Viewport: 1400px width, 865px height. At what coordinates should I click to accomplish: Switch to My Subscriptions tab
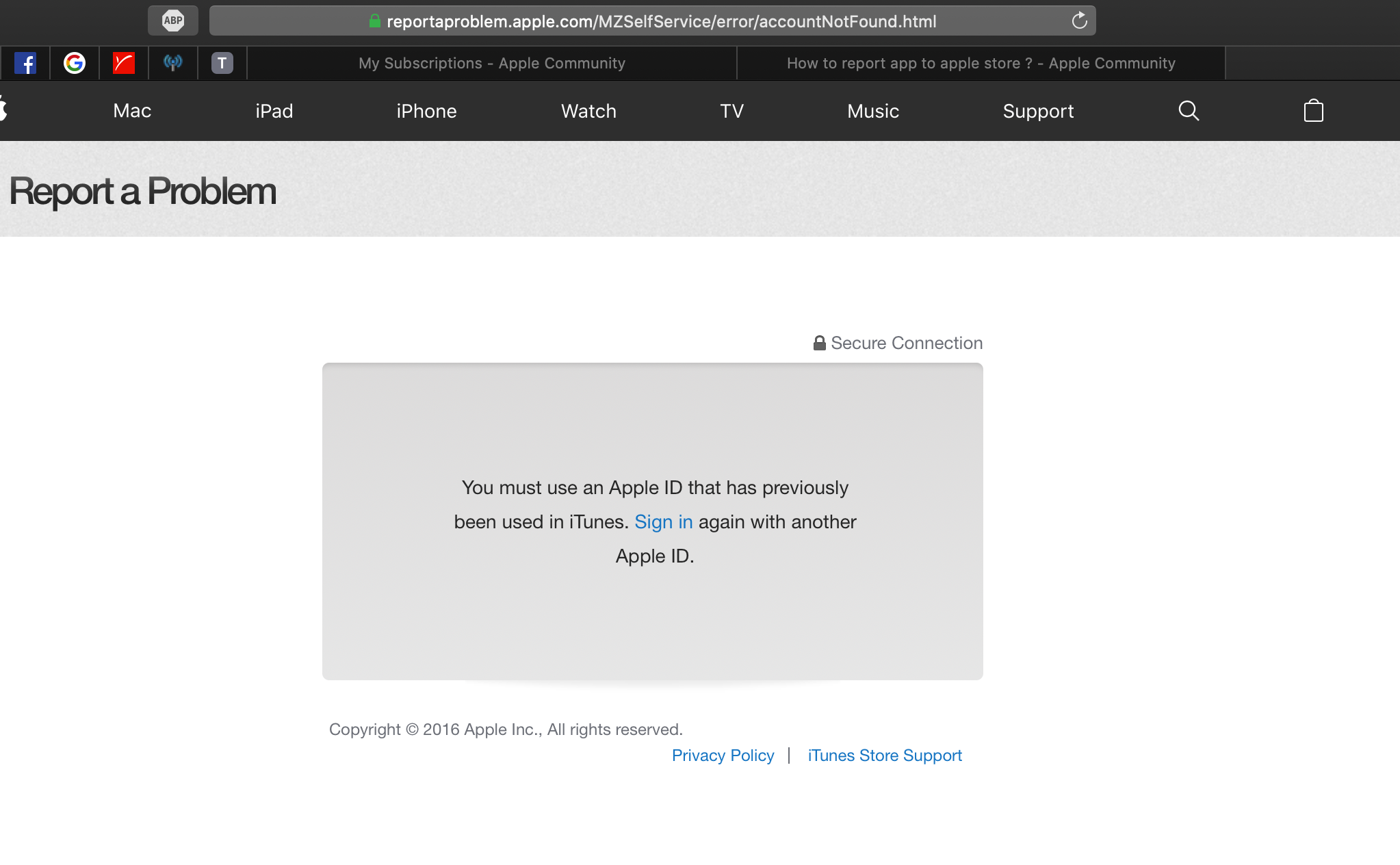point(491,63)
